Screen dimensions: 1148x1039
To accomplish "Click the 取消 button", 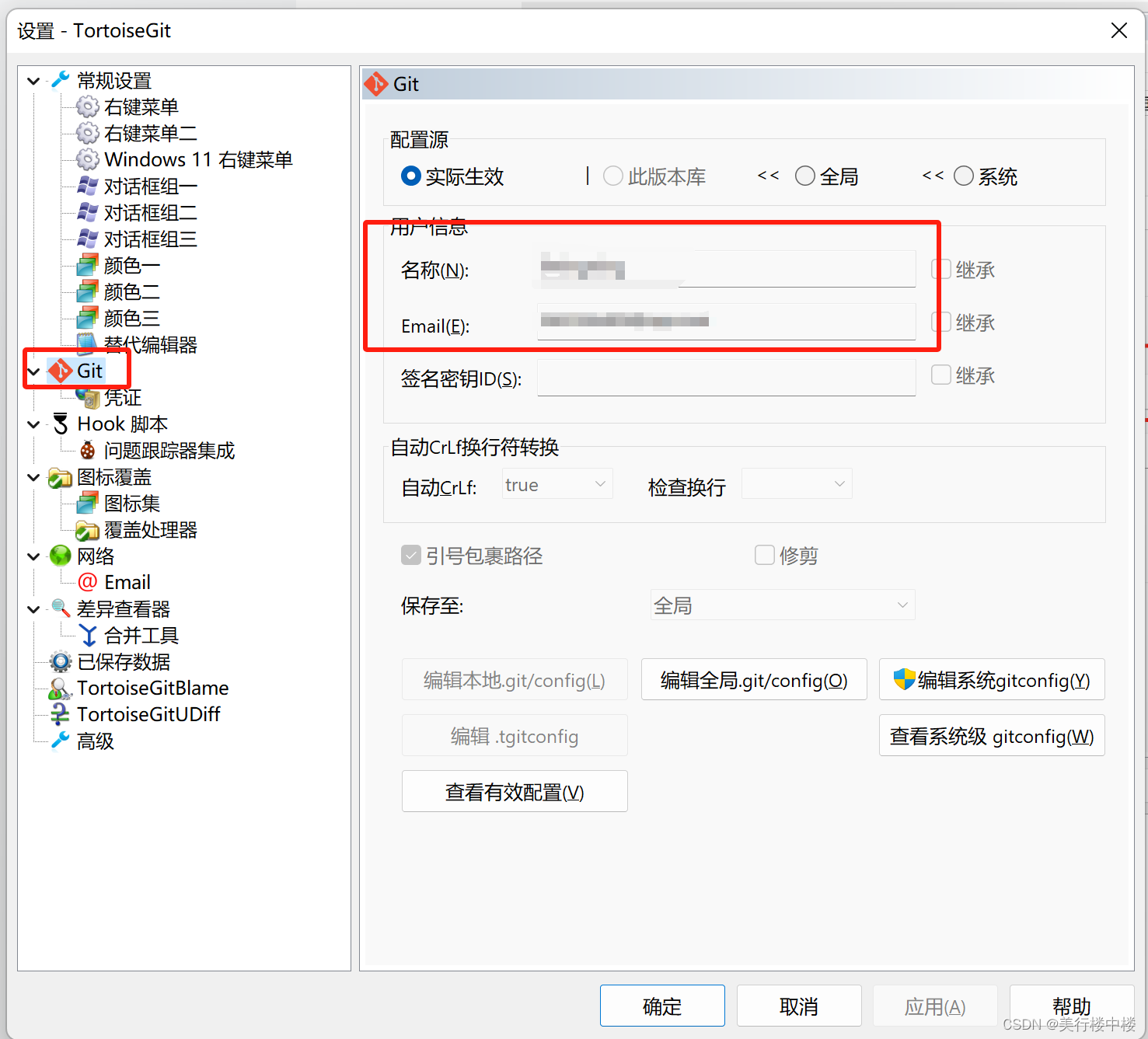I will [x=799, y=1006].
